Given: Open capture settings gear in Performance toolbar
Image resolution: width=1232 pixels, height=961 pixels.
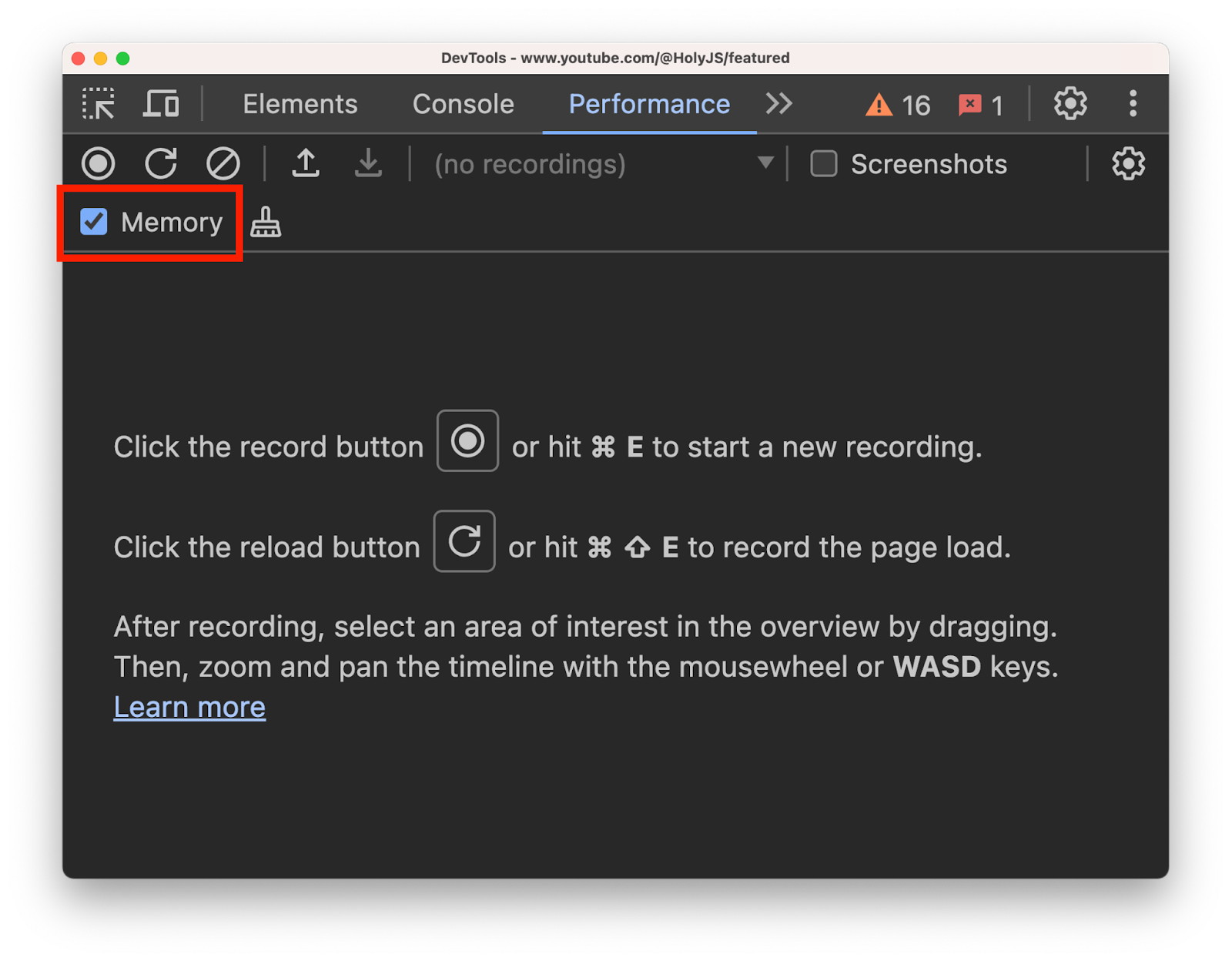Looking at the screenshot, I should (1128, 164).
